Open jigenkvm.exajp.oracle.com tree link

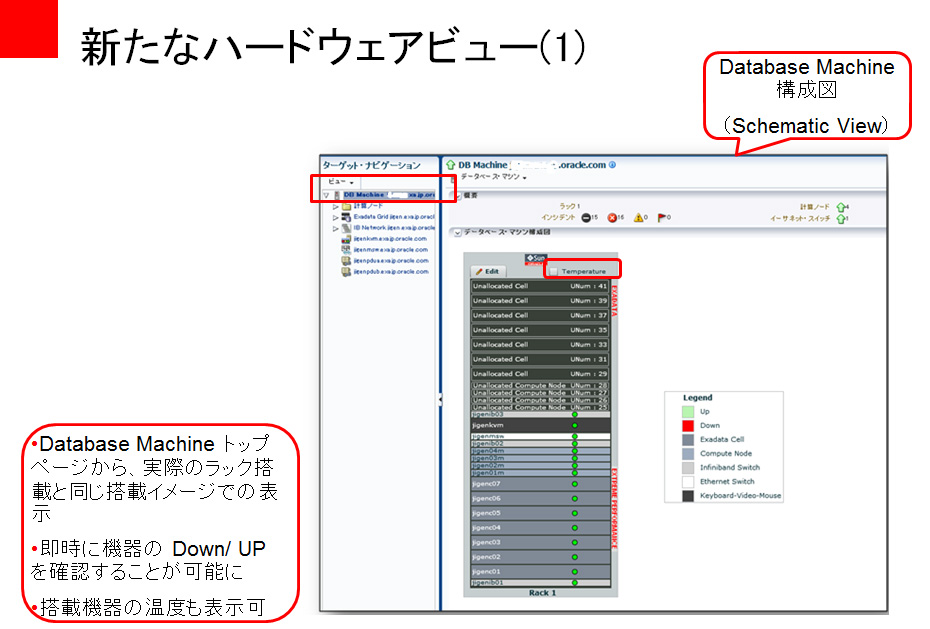(x=390, y=239)
